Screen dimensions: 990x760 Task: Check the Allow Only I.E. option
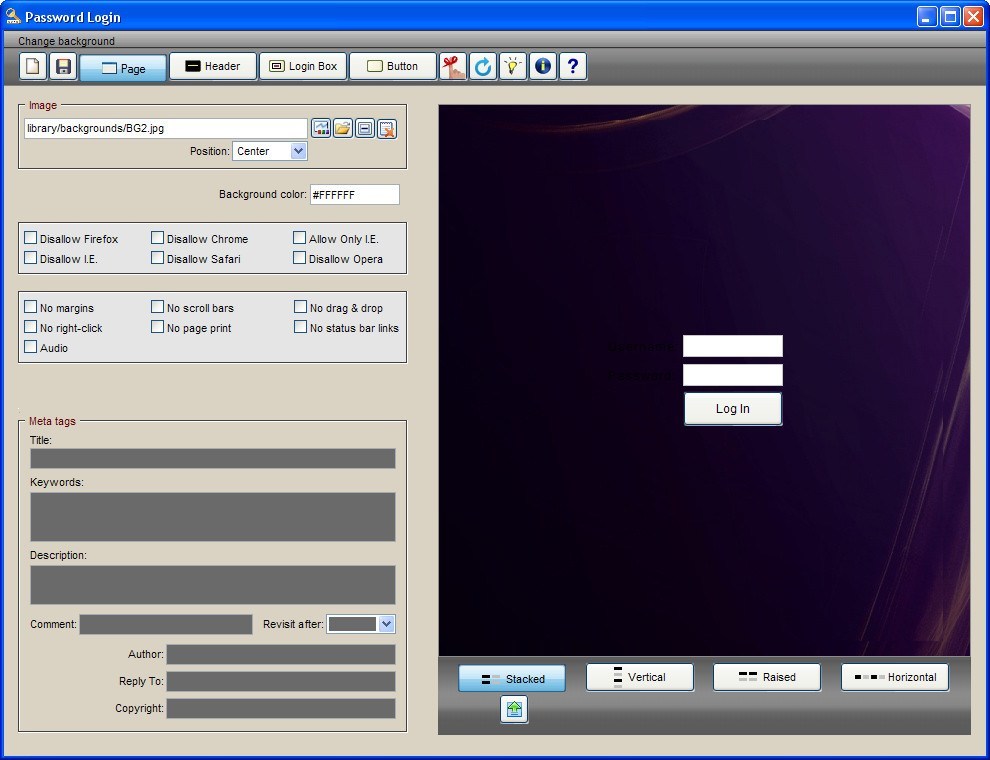[299, 237]
